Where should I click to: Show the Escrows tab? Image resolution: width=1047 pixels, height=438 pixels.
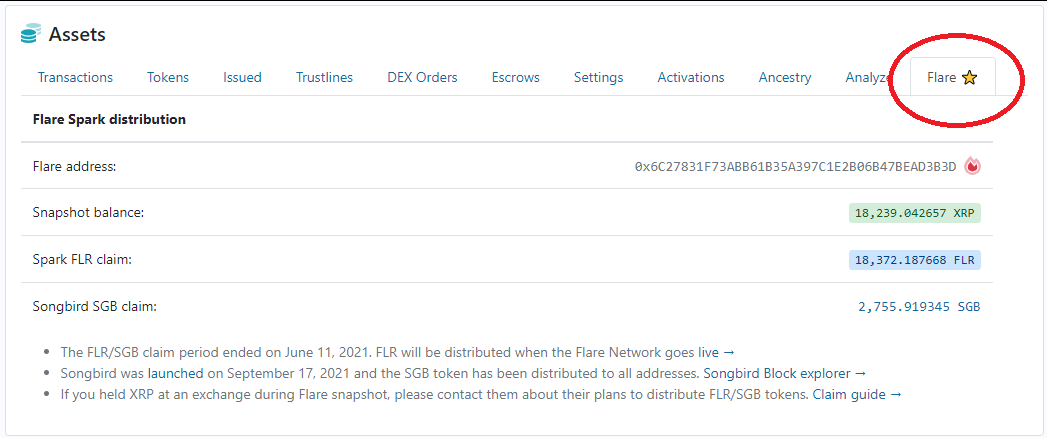[x=515, y=77]
